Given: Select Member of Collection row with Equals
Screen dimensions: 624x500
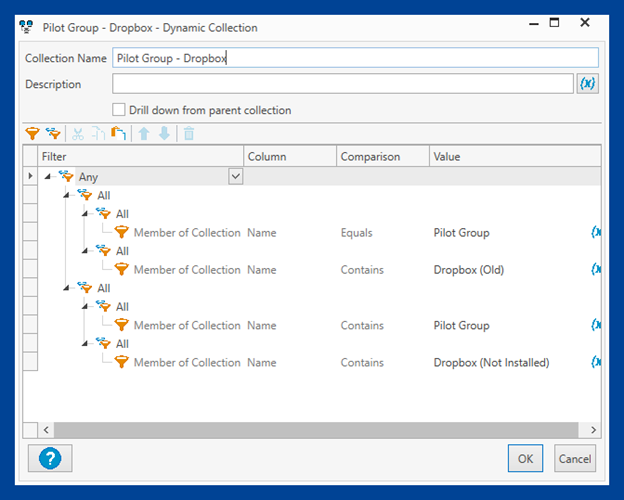Looking at the screenshot, I should (187, 232).
